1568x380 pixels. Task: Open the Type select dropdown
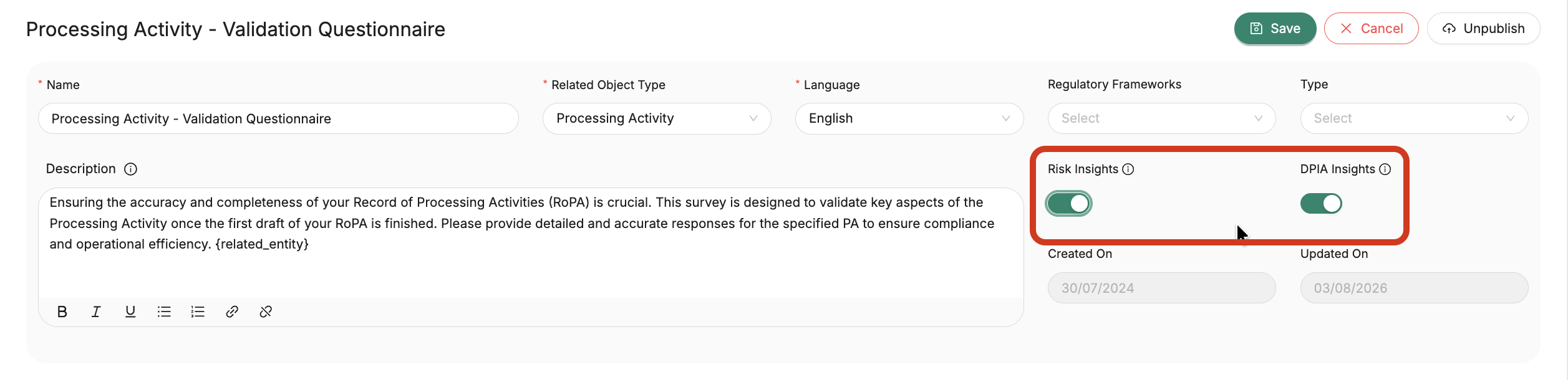point(1414,118)
